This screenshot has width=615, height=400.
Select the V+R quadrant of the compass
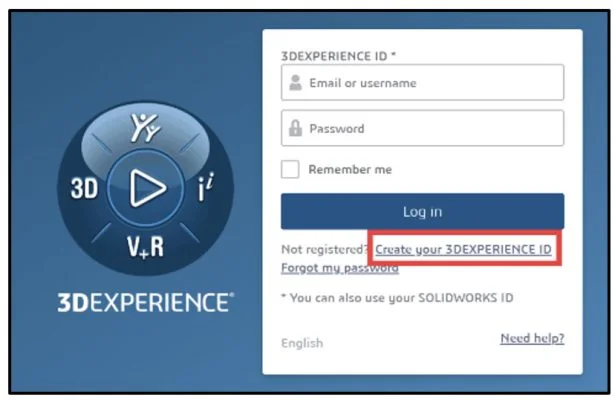pos(145,247)
